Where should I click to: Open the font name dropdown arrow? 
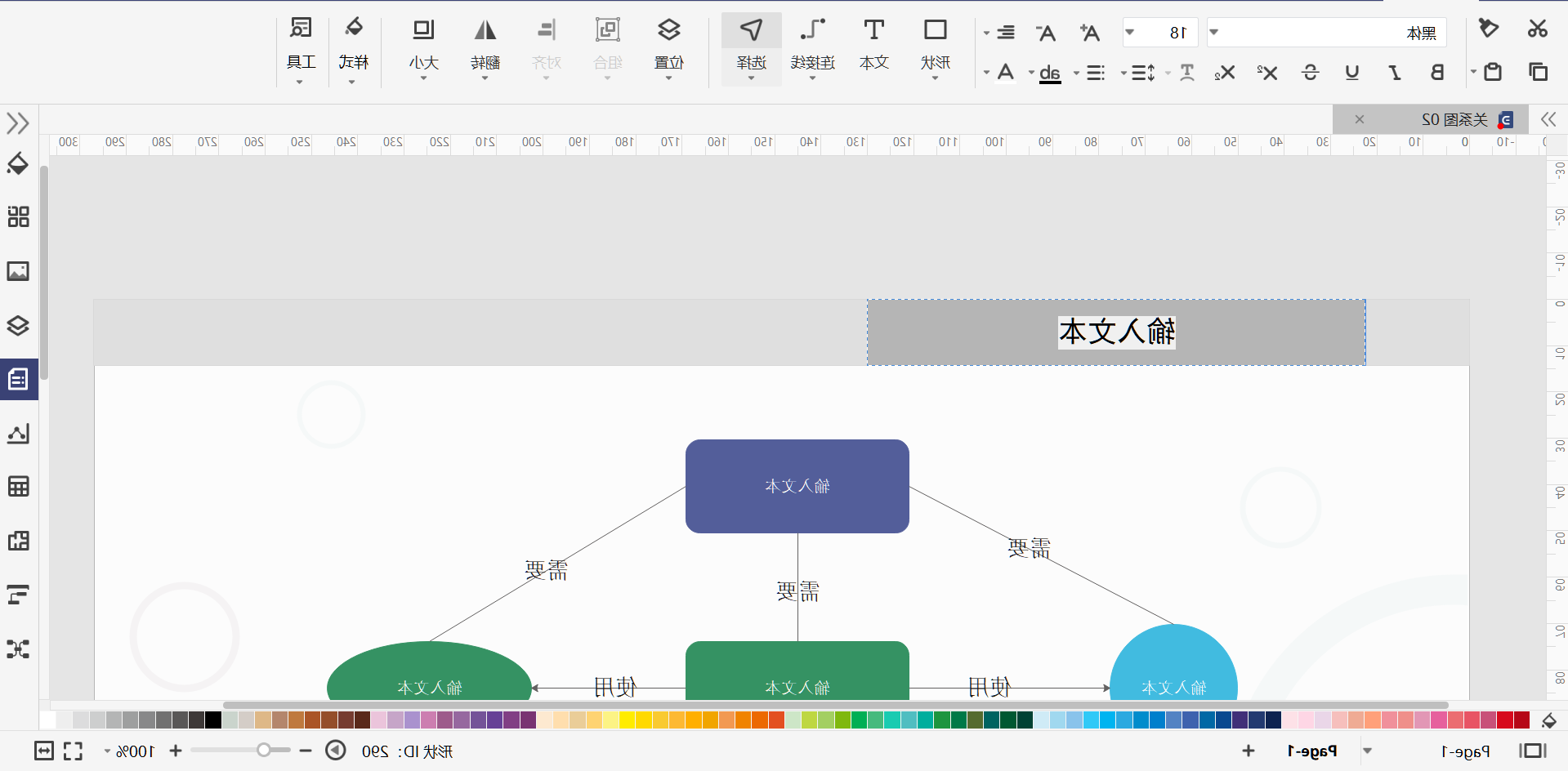(1214, 33)
